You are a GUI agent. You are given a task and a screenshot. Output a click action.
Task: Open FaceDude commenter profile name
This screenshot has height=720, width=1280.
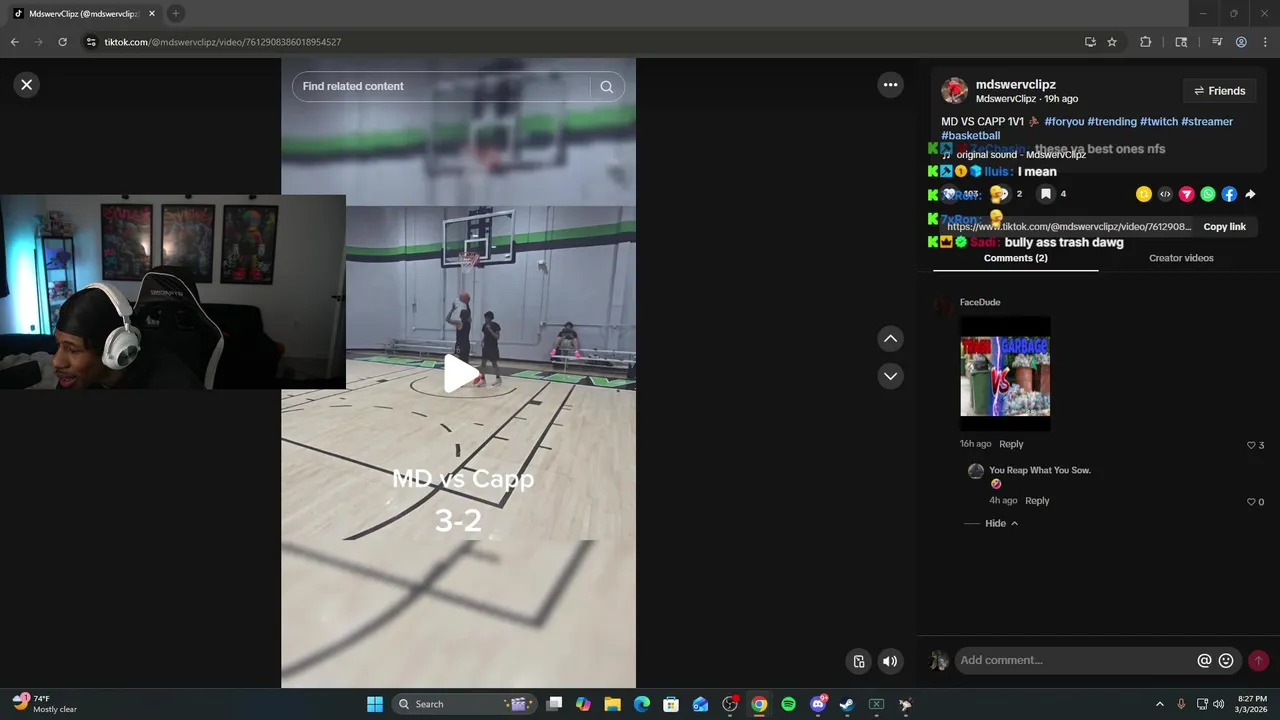(x=980, y=302)
